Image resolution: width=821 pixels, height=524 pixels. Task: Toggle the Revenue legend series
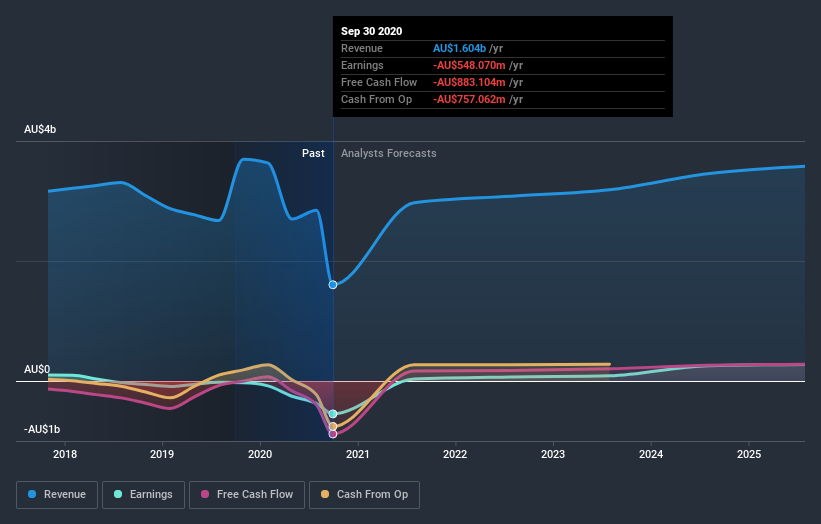[x=57, y=495]
